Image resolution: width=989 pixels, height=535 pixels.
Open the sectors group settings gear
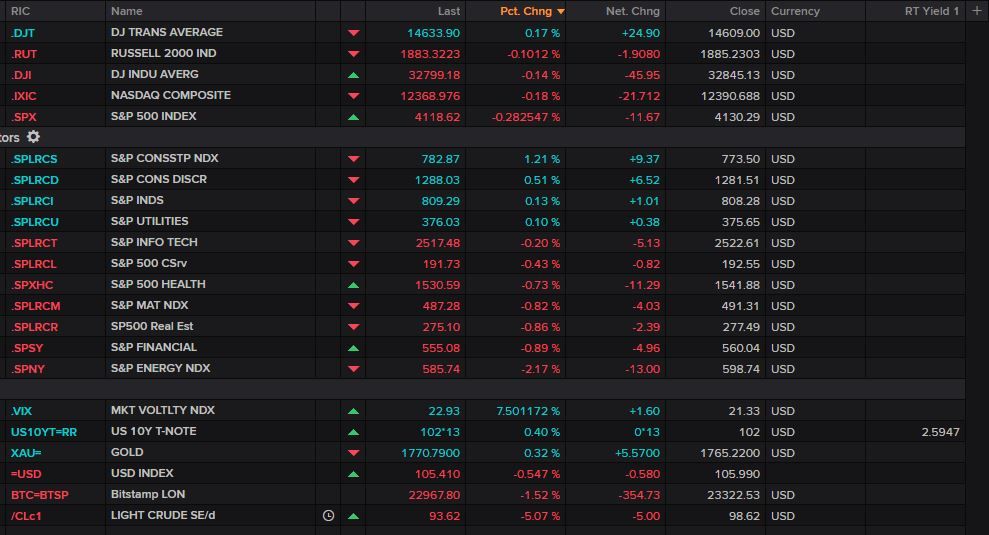(33, 137)
